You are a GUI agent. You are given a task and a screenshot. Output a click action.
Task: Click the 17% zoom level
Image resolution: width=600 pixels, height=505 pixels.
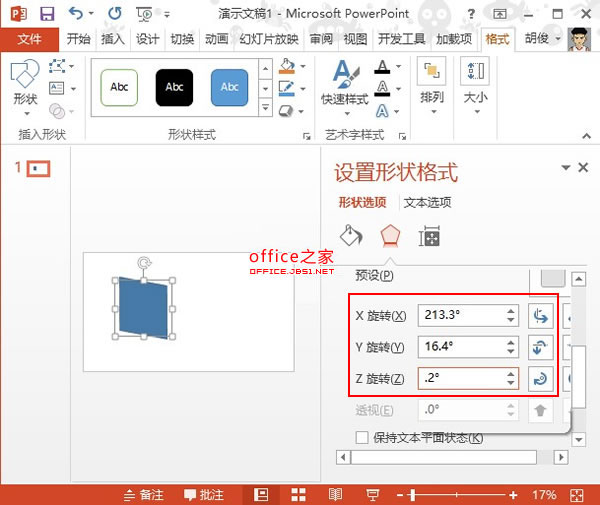pyautogui.click(x=544, y=495)
